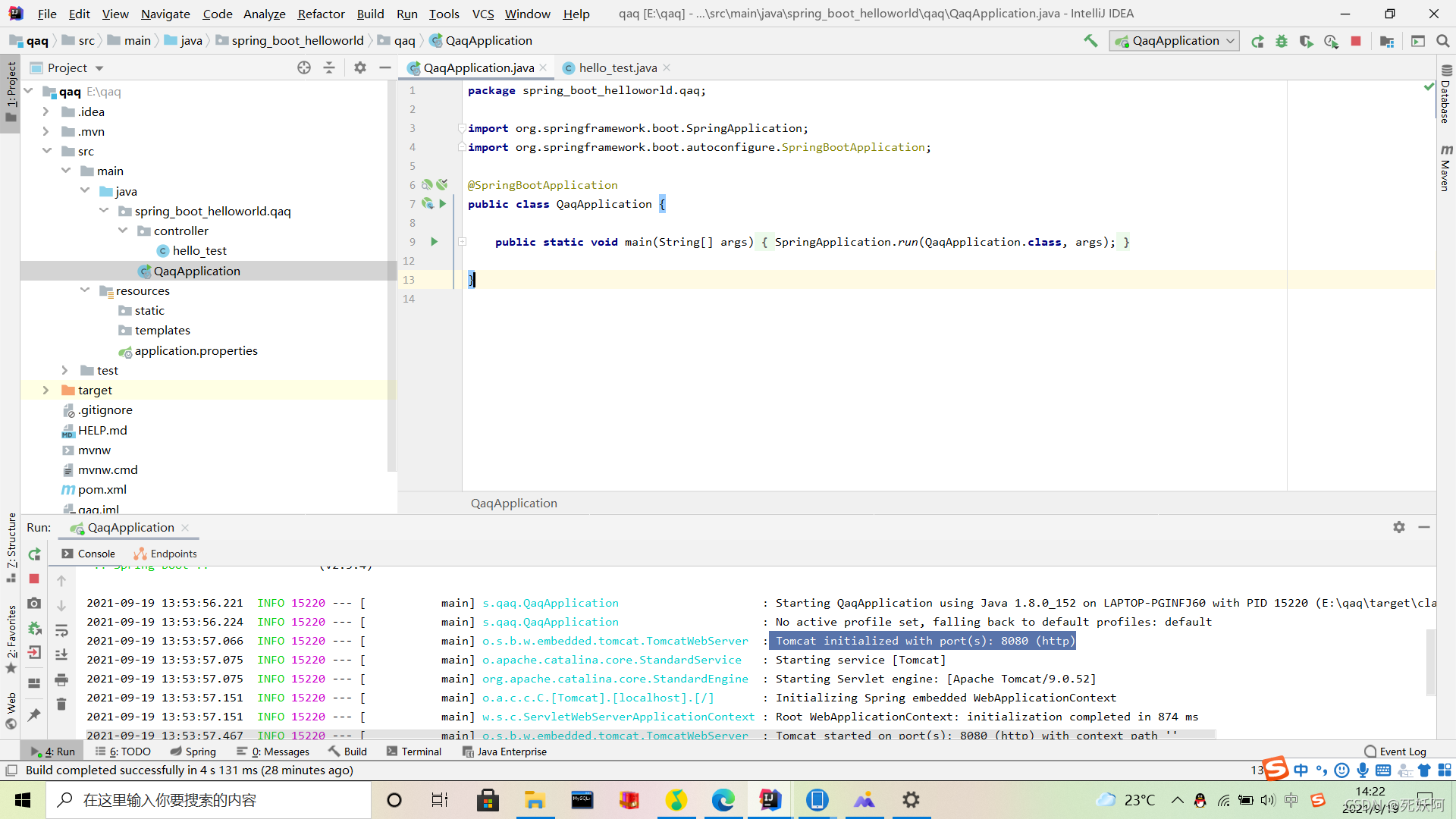The width and height of the screenshot is (1456, 819).
Task: Click the Build project hammer icon
Action: coord(1090,41)
